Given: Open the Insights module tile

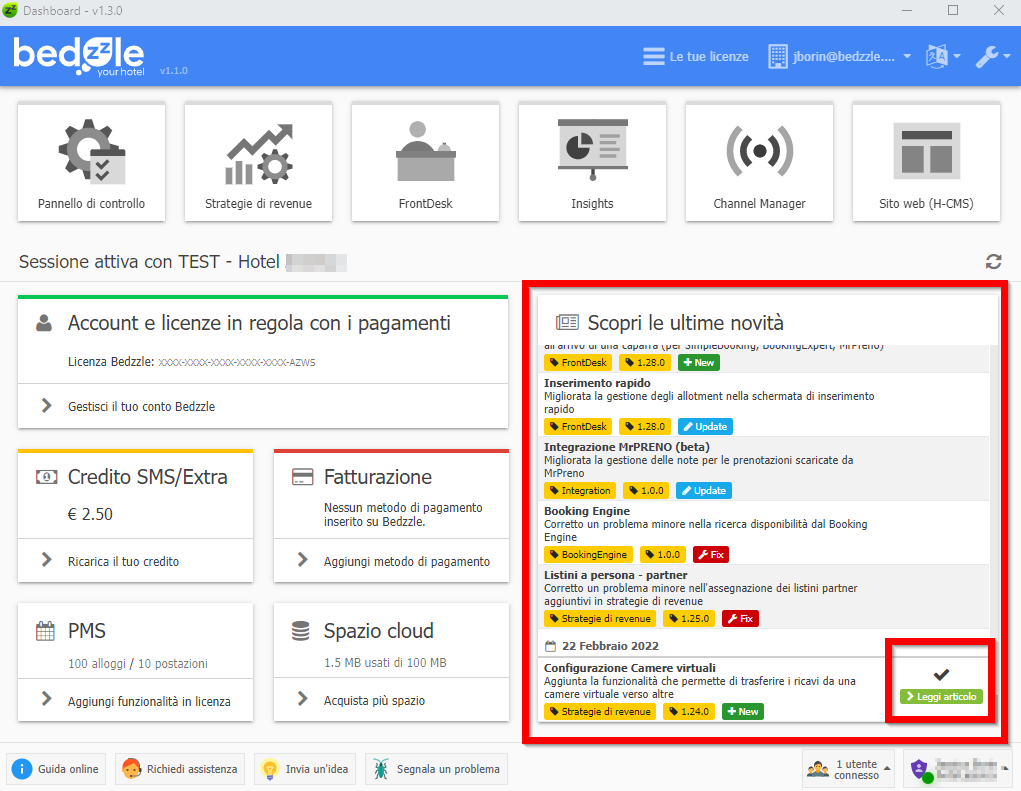Looking at the screenshot, I should point(592,162).
